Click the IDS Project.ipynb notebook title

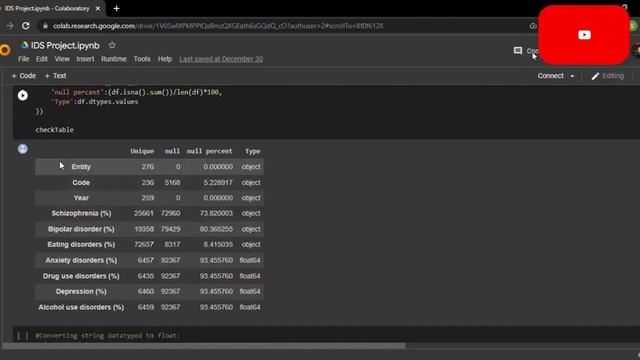[65, 45]
